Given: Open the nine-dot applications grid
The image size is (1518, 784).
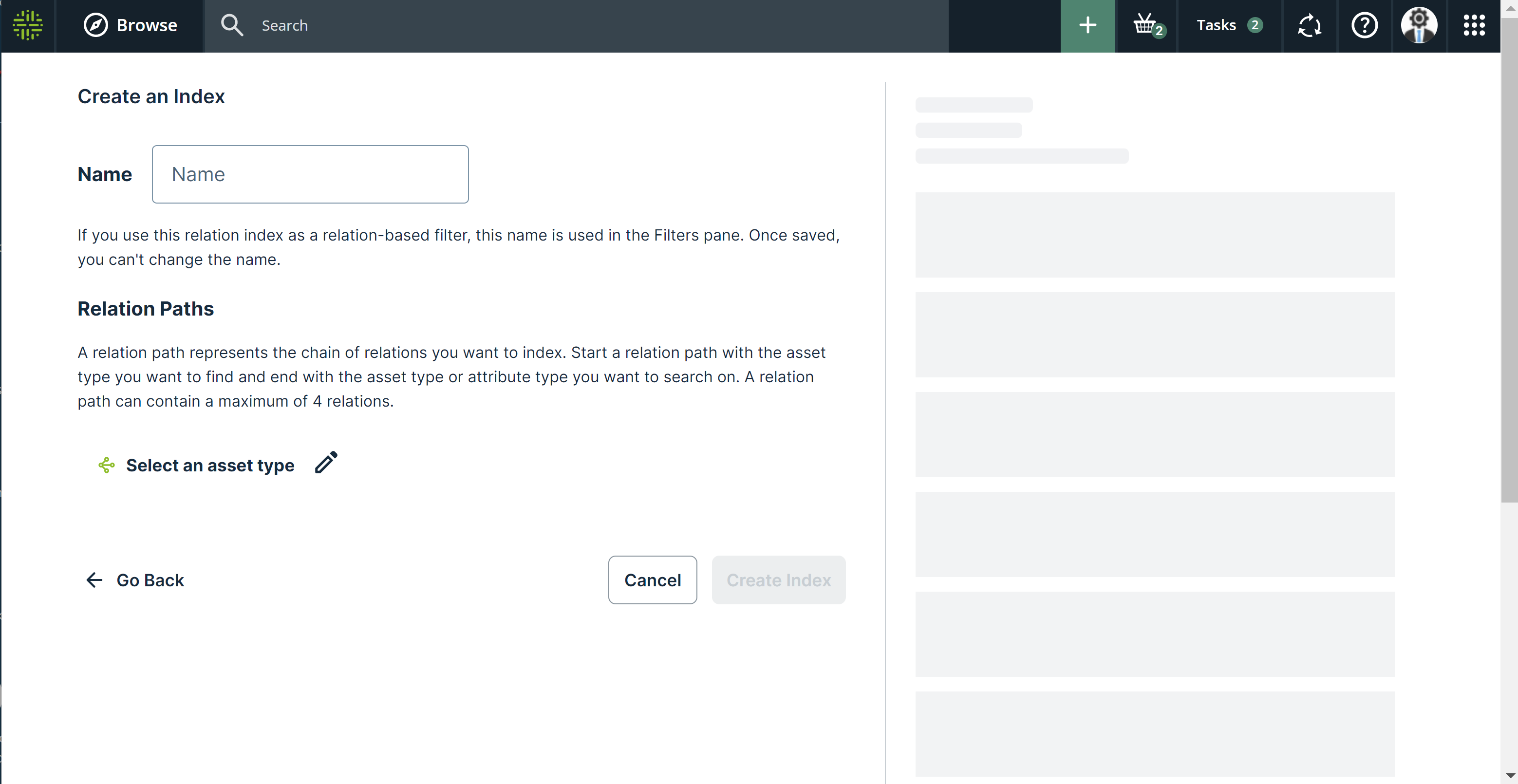Looking at the screenshot, I should coord(1474,25).
